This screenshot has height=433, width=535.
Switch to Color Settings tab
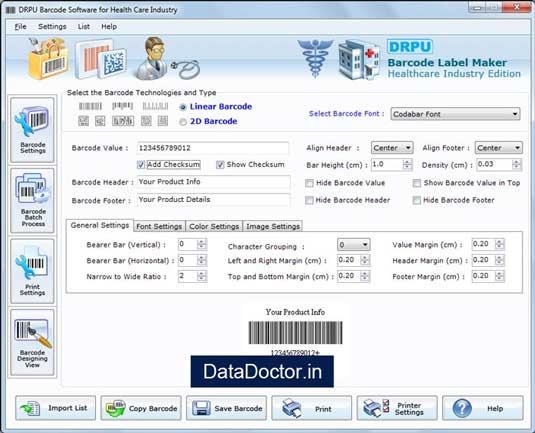(x=214, y=226)
